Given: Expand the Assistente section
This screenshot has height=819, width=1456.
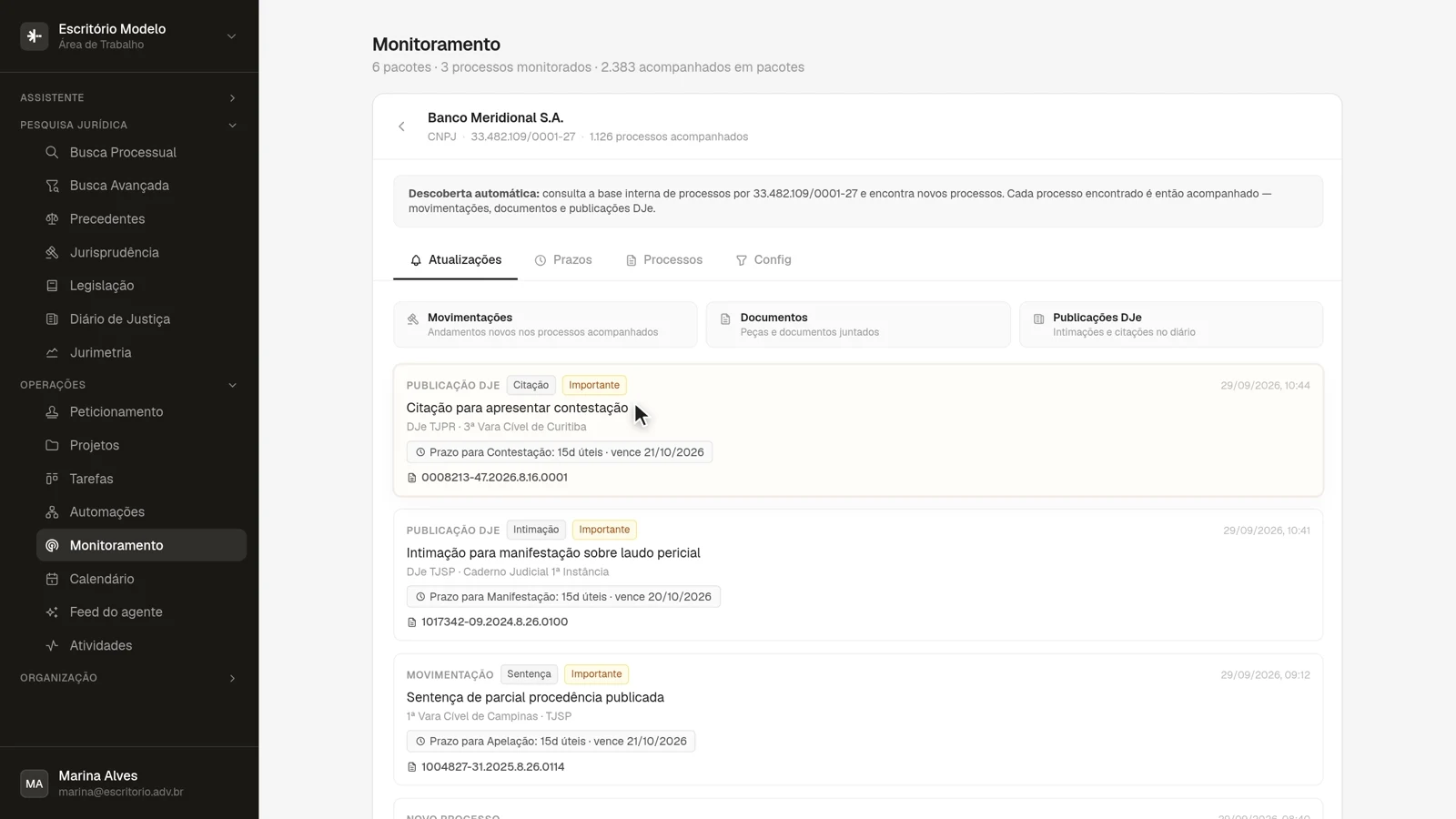Looking at the screenshot, I should coord(232,97).
